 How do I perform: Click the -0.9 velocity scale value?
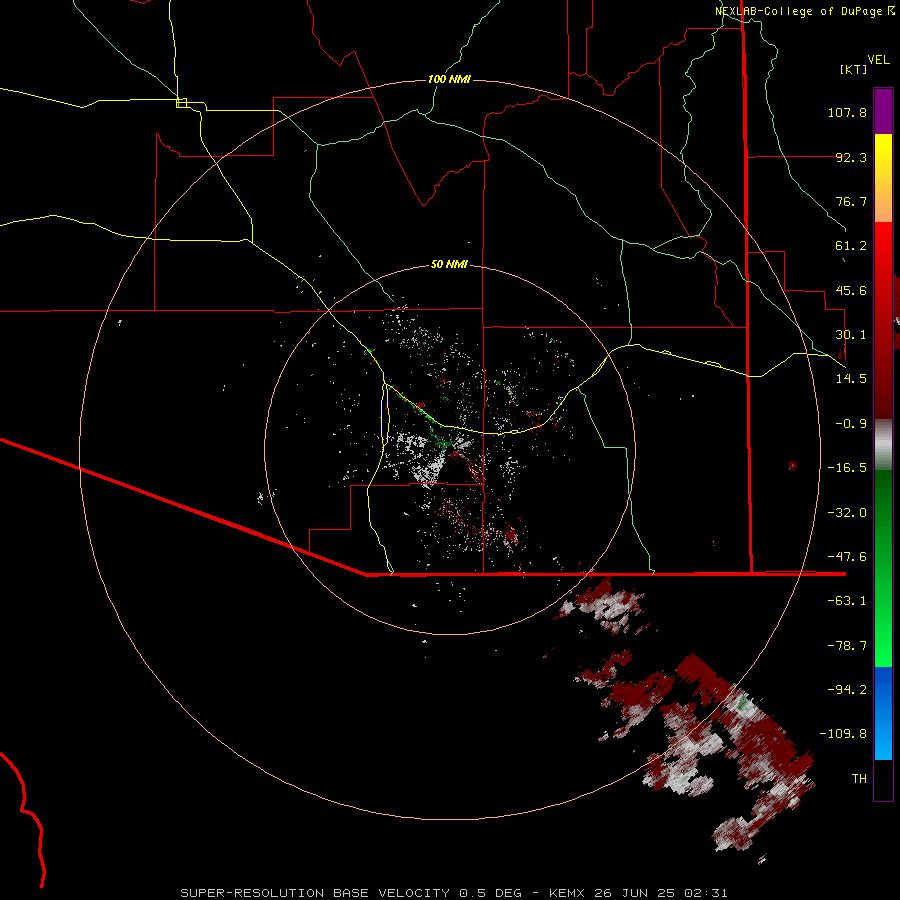[x=851, y=424]
